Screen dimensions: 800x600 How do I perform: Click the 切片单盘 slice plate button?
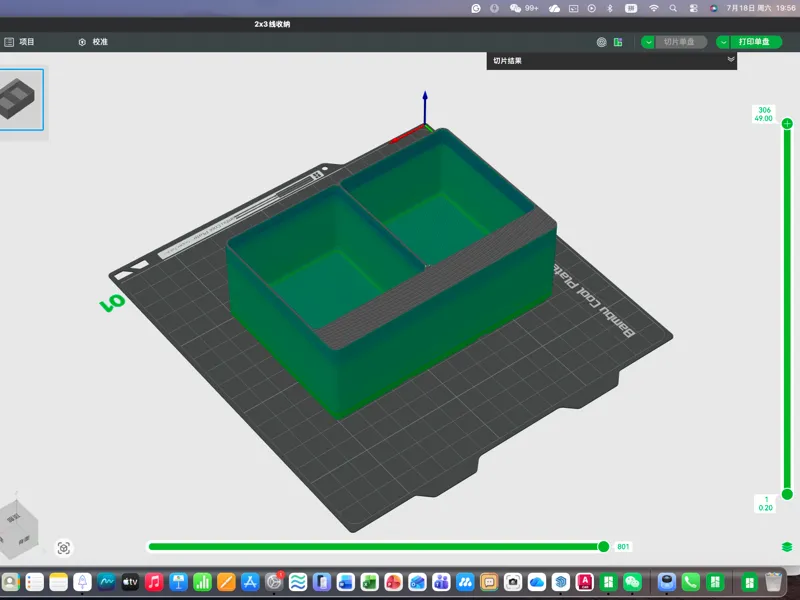680,42
